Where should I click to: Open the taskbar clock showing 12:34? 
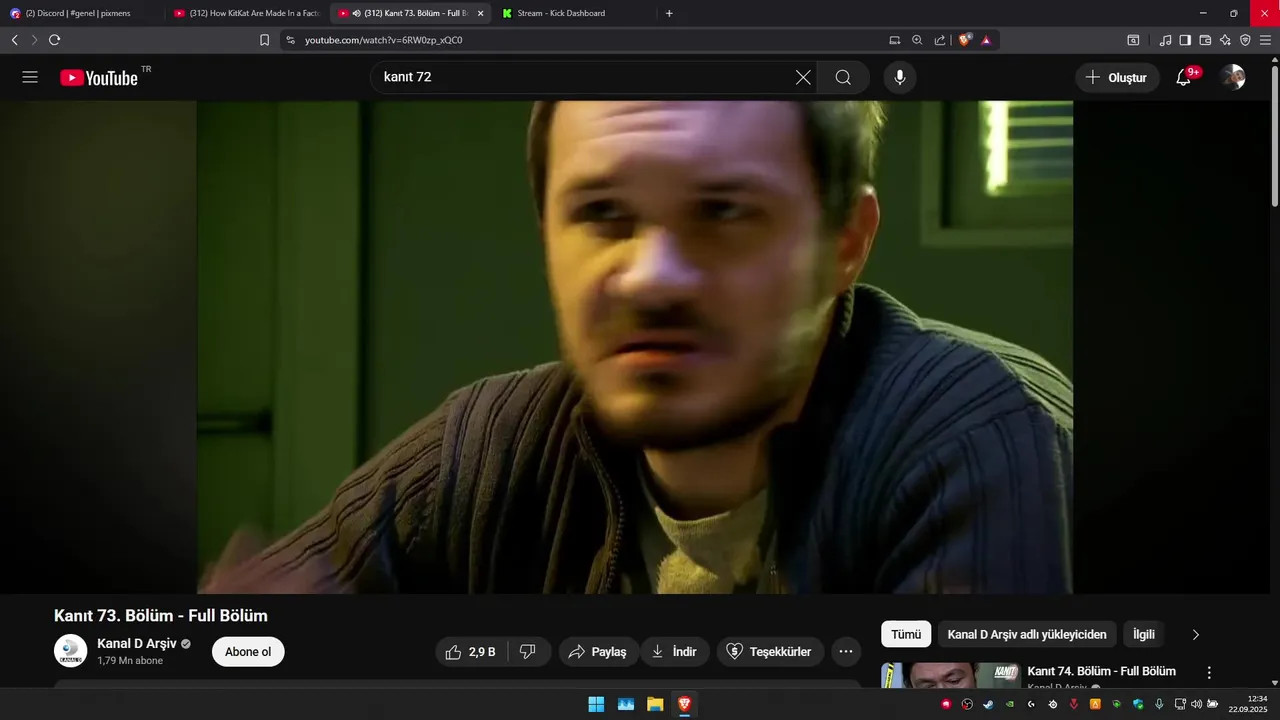pos(1248,704)
